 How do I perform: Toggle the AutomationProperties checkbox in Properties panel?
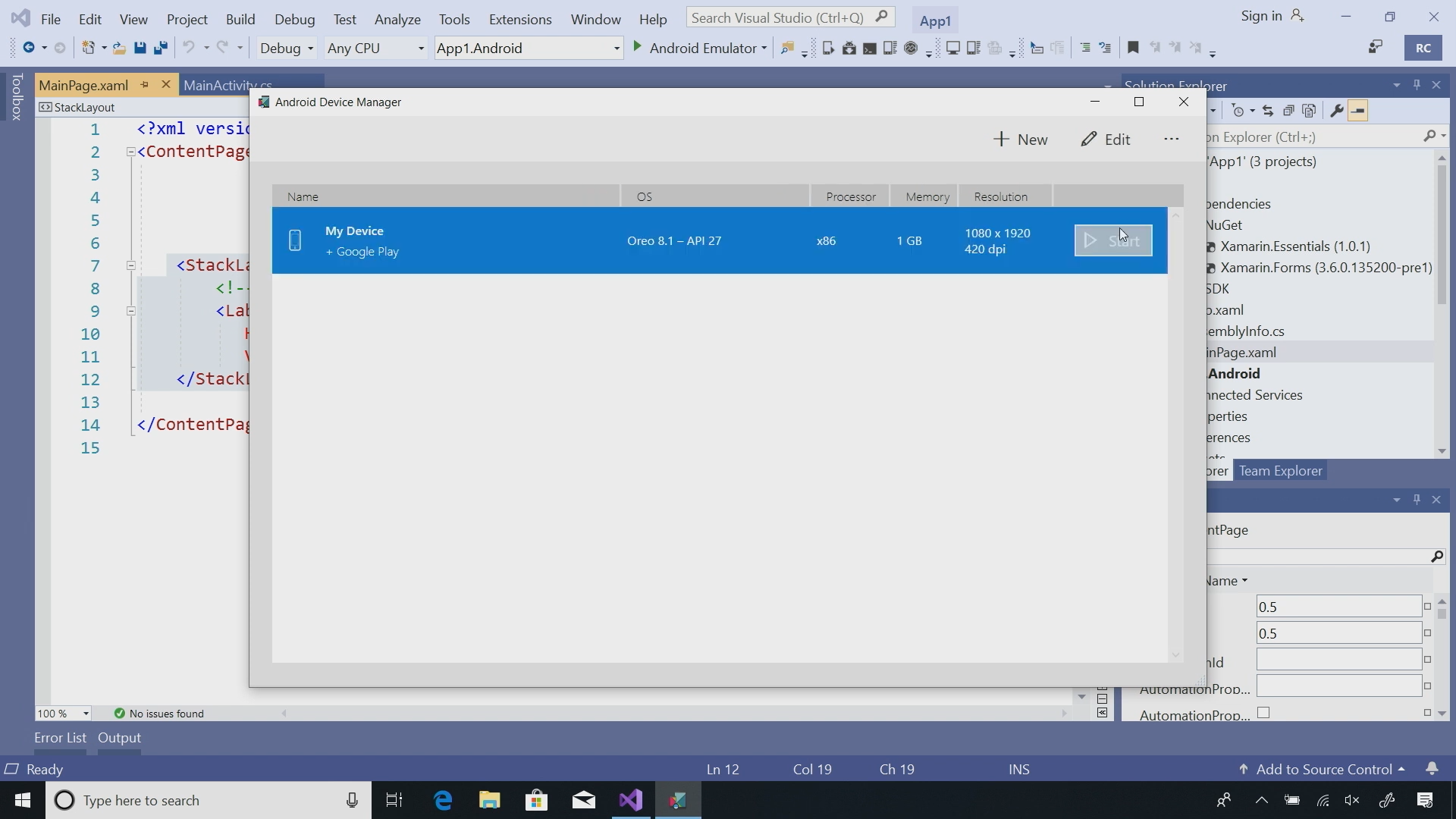click(x=1263, y=713)
